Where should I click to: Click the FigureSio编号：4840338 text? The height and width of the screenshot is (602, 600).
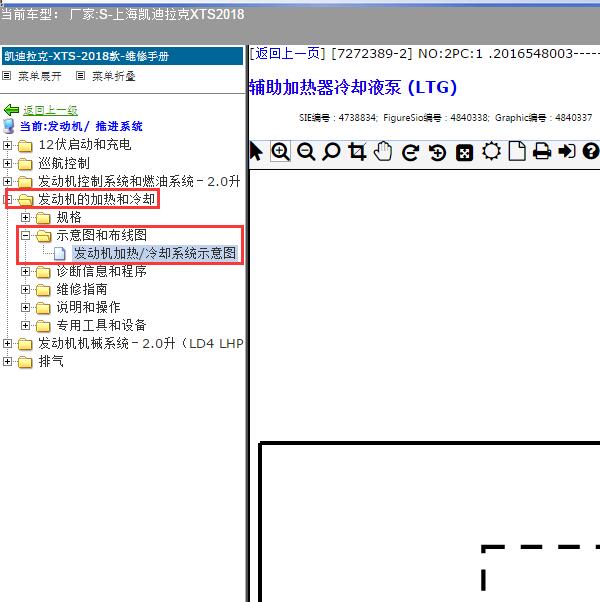coord(436,118)
